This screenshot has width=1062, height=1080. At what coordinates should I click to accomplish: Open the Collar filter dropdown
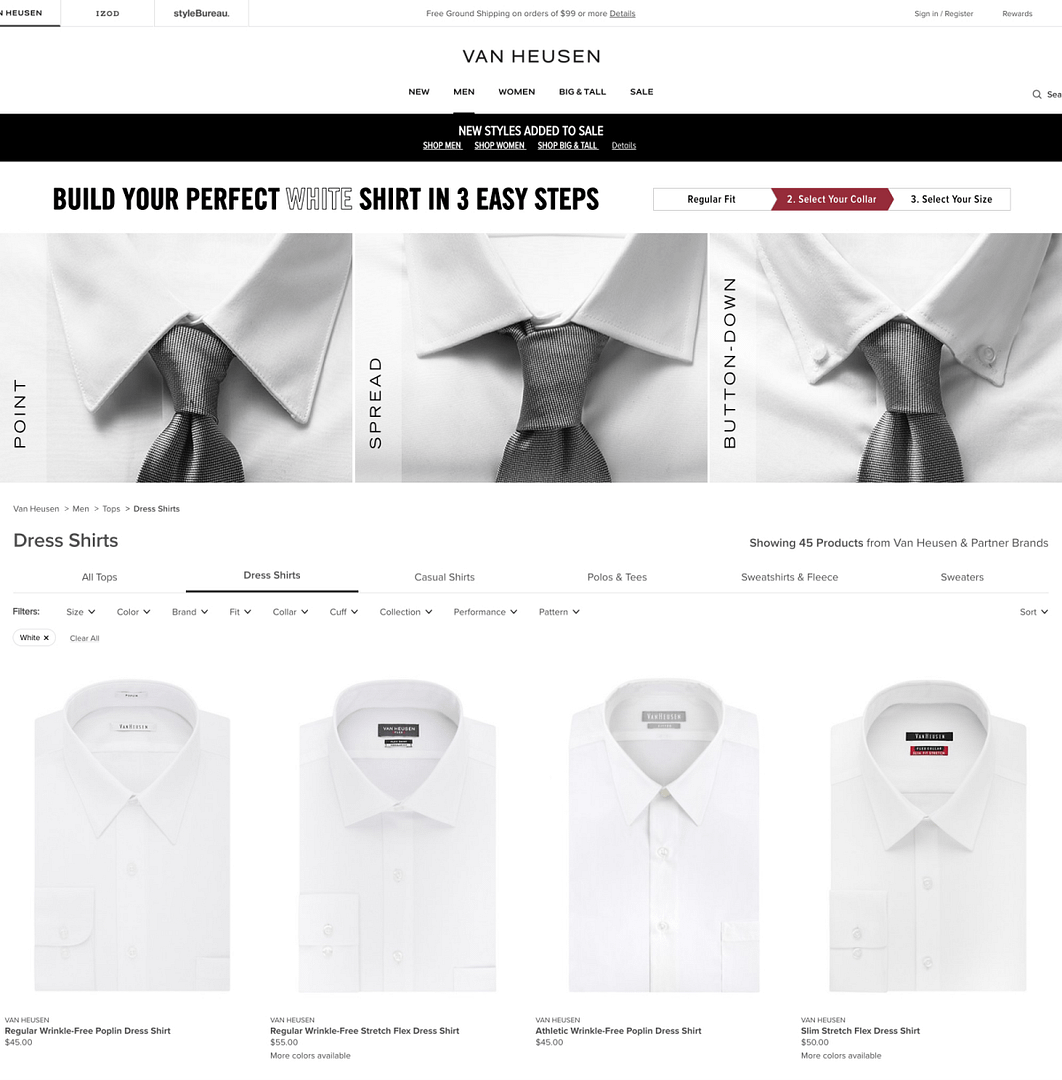(x=290, y=612)
